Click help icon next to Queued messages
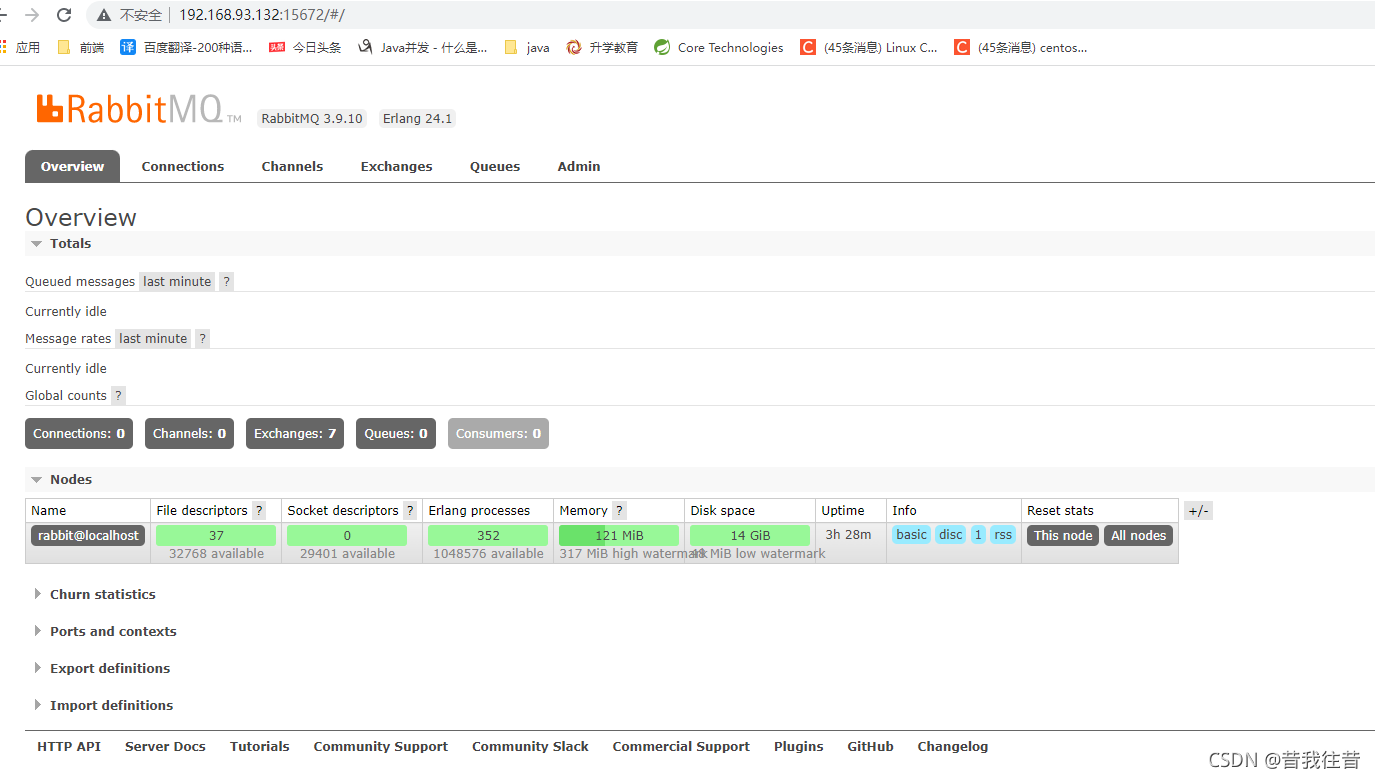 click(x=226, y=282)
